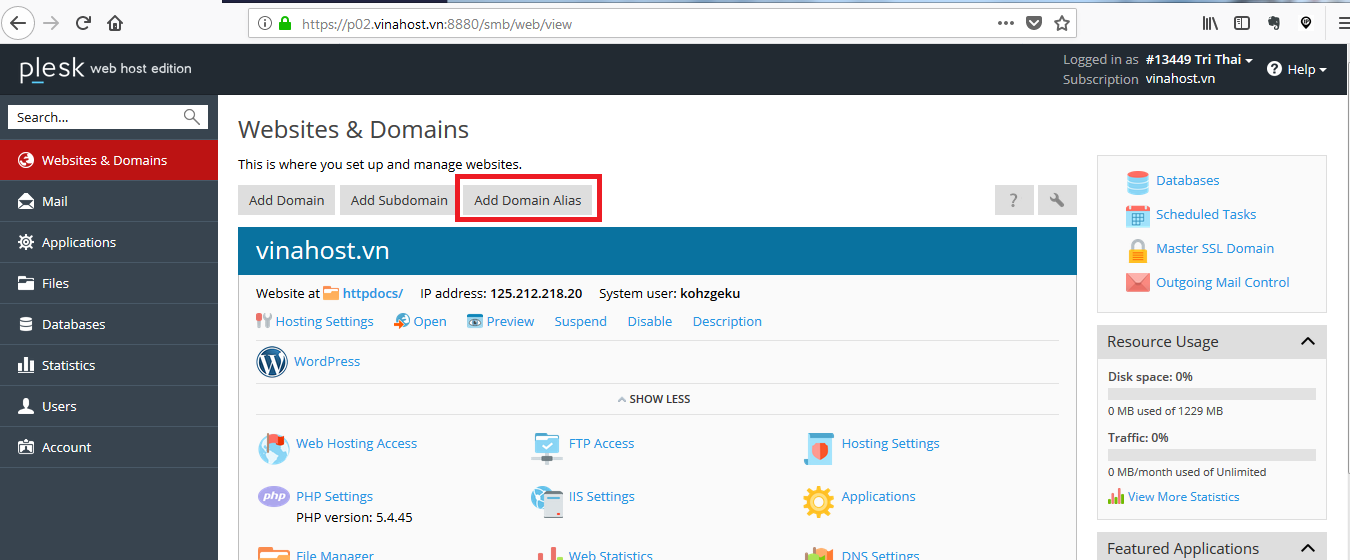The image size is (1350, 560).
Task: Click the FTP Access icon
Action: pos(546,448)
